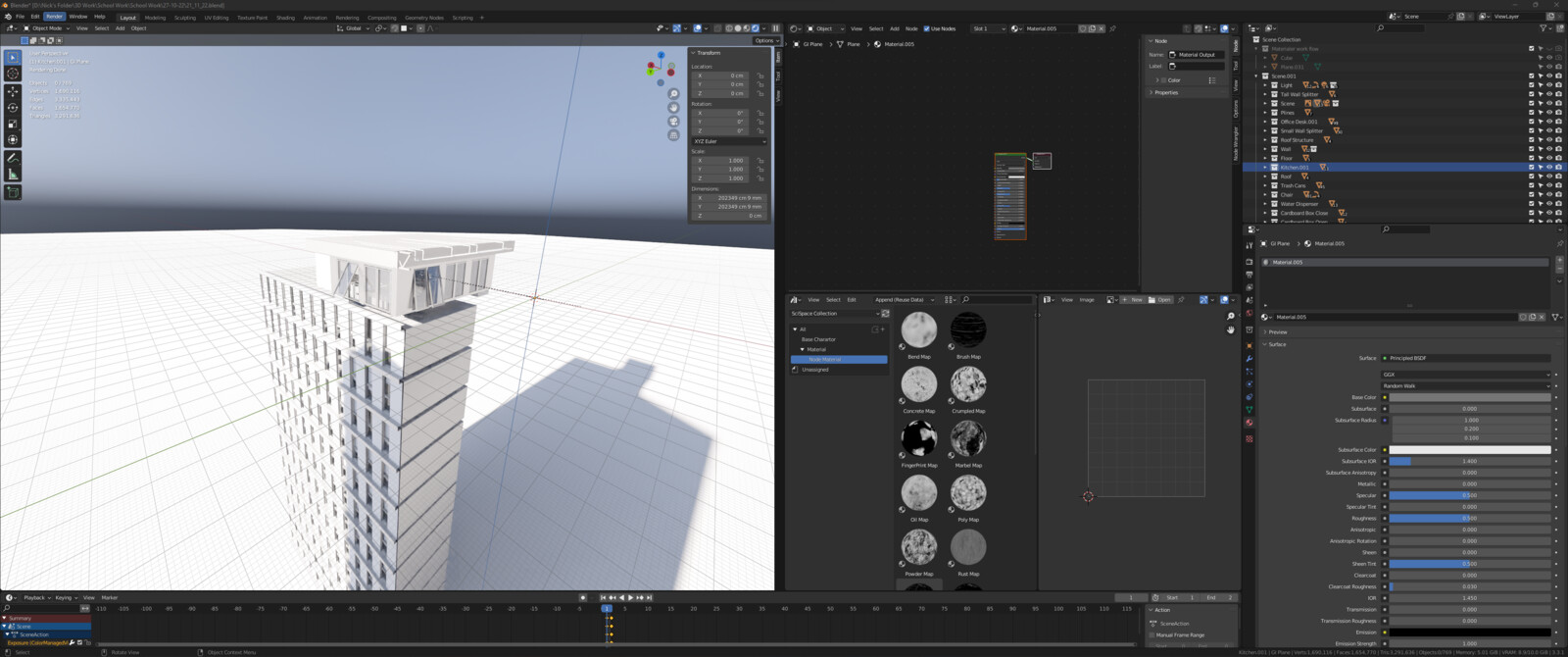This screenshot has height=657, width=1568.
Task: Select the Measure tool
Action: pos(13,175)
